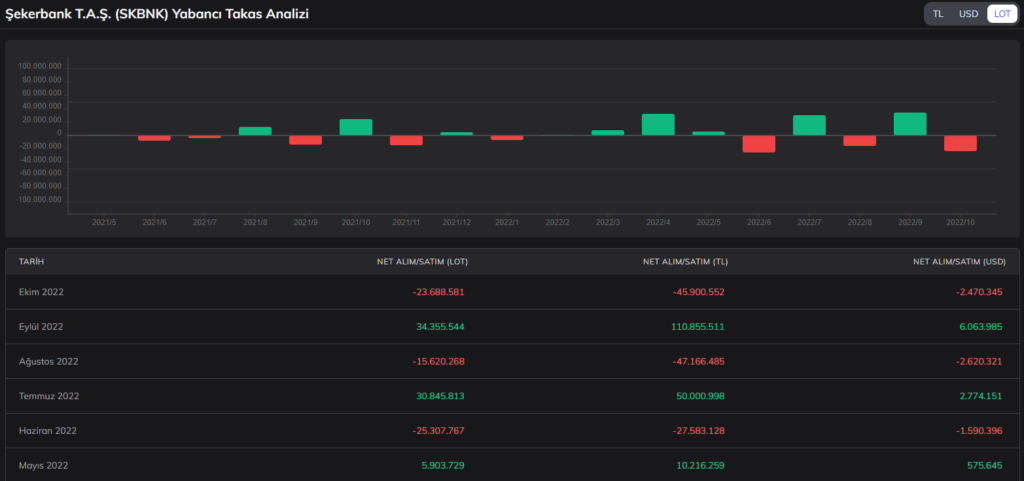Select the Haziran 2022 row label
Image resolution: width=1024 pixels, height=481 pixels.
[x=48, y=431]
